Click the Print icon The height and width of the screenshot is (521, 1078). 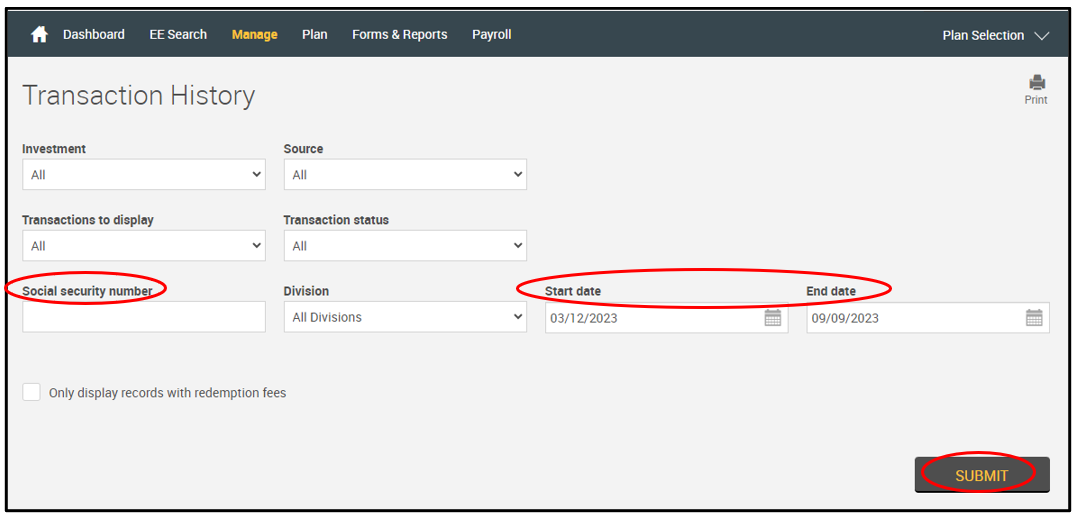pyautogui.click(x=1036, y=83)
